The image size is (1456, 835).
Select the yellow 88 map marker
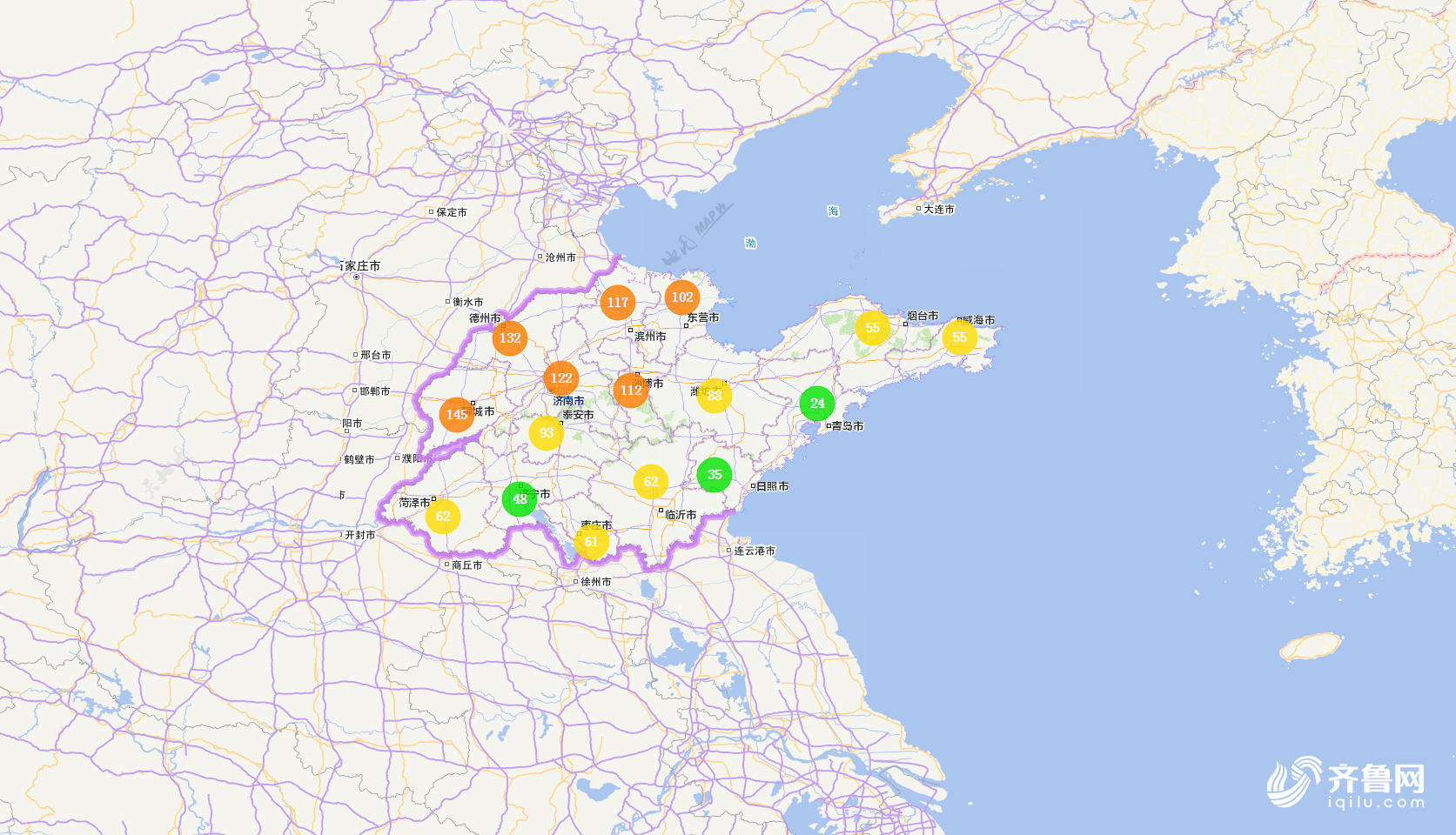(715, 396)
